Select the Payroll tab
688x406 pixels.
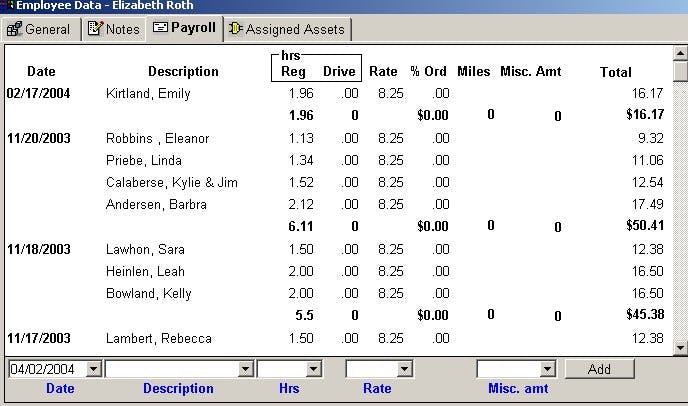(185, 29)
